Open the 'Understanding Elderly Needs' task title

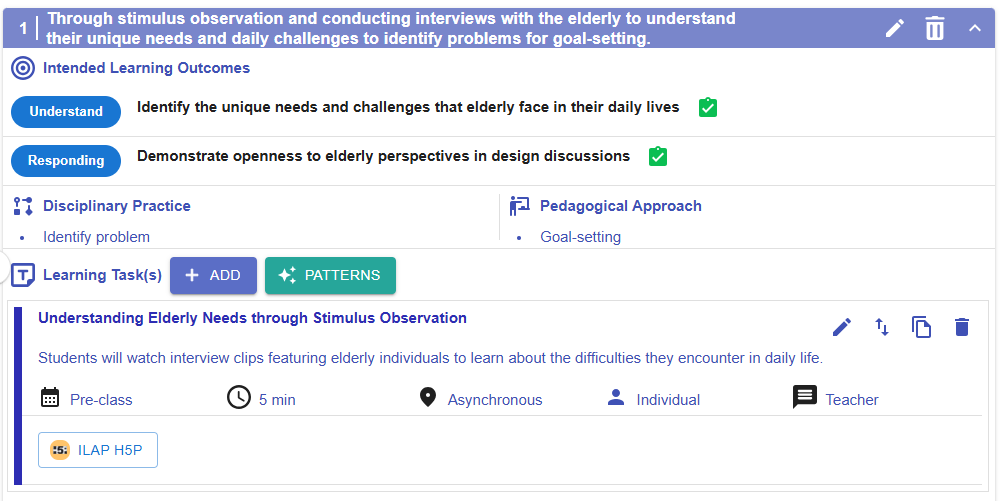click(x=252, y=318)
